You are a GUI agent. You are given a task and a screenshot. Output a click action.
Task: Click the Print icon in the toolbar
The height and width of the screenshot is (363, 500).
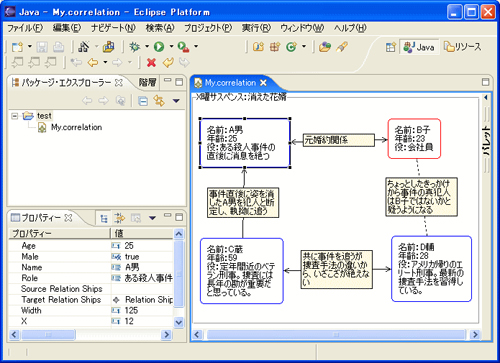[x=59, y=47]
